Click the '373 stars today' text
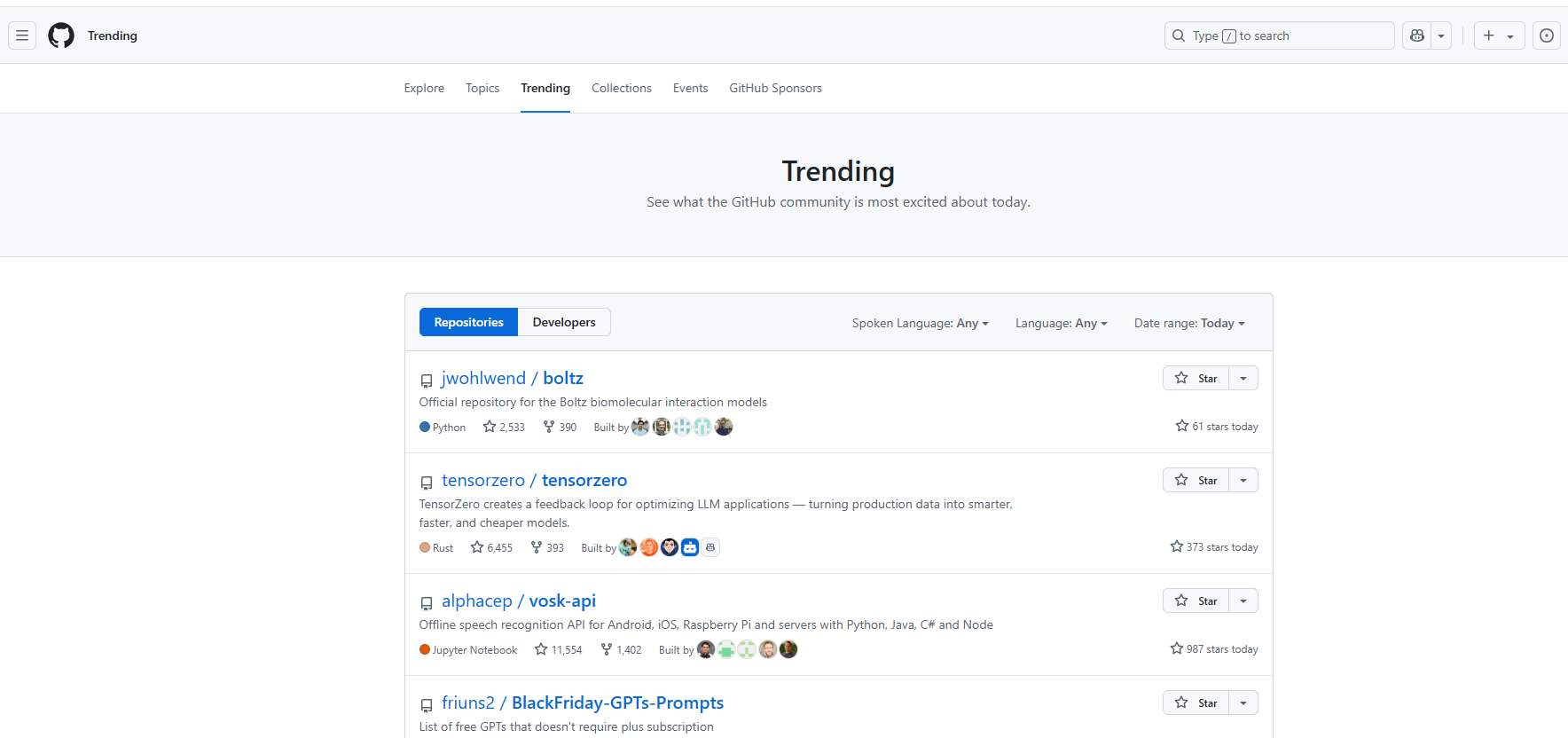1568x738 pixels. click(1214, 547)
